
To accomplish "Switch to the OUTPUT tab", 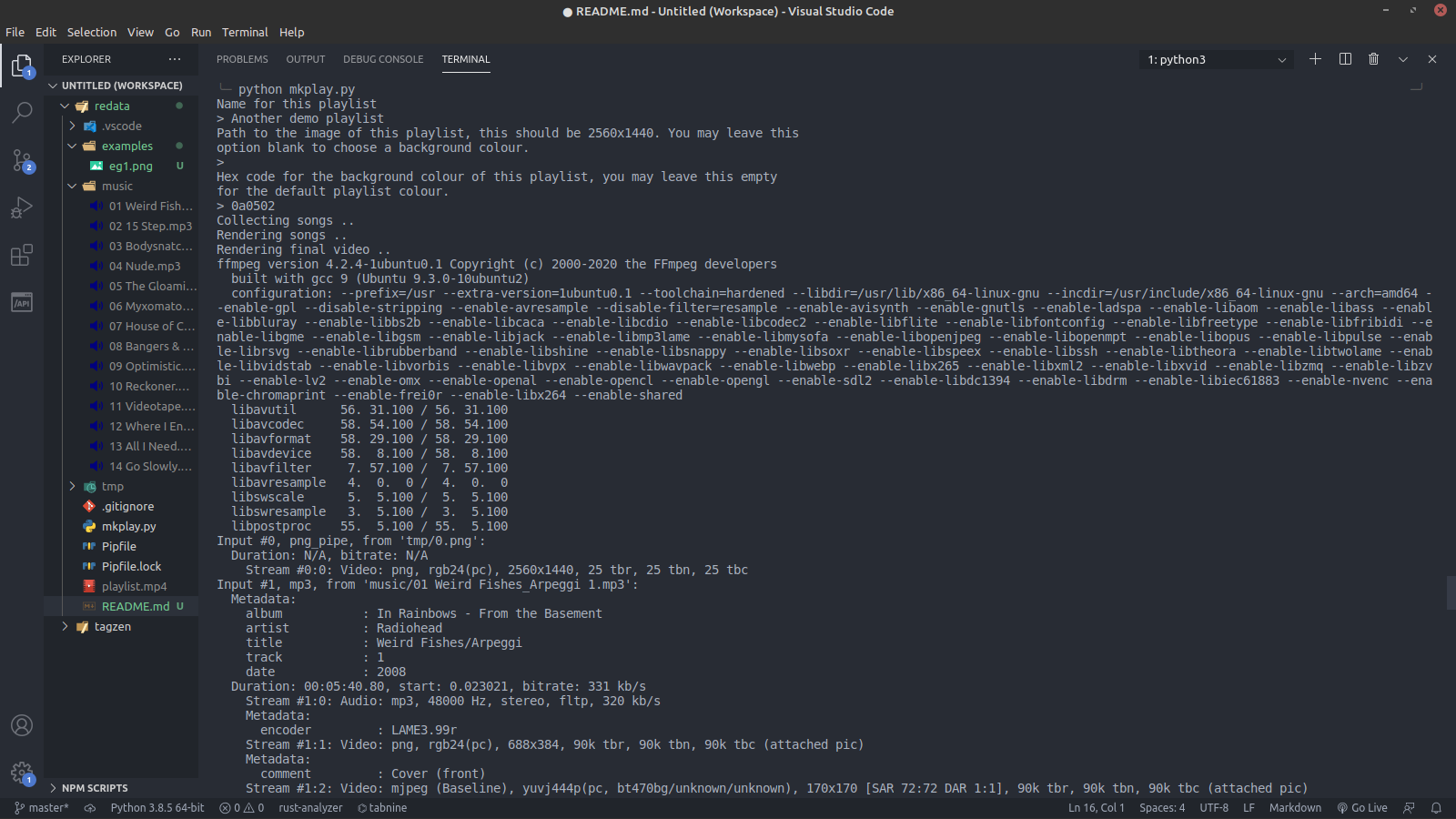I will point(306,59).
